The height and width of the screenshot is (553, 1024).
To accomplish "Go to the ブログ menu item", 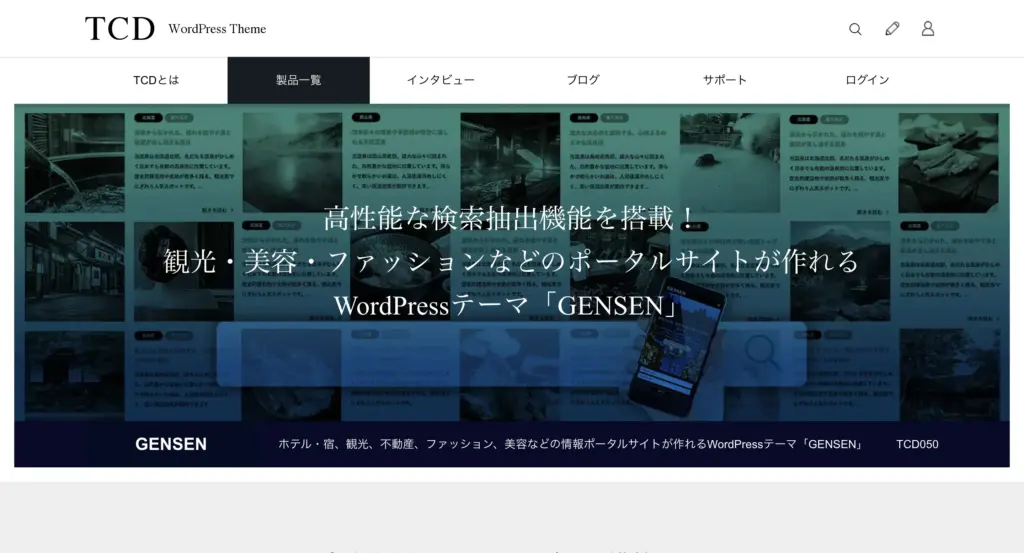I will click(x=583, y=80).
